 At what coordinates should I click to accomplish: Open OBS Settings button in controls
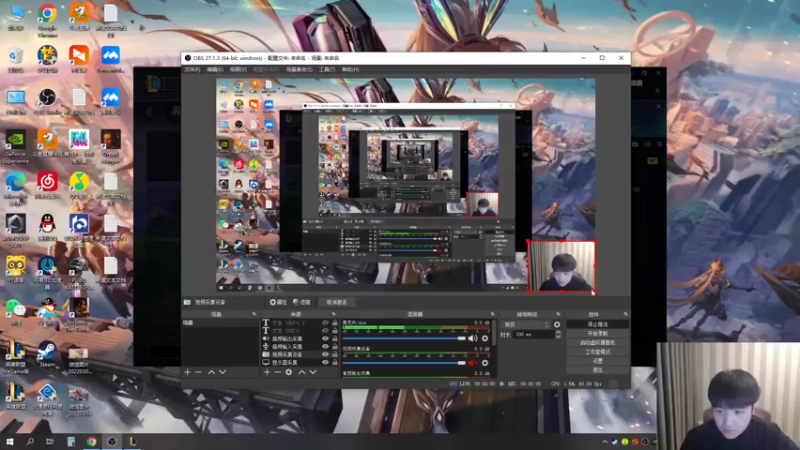click(597, 361)
